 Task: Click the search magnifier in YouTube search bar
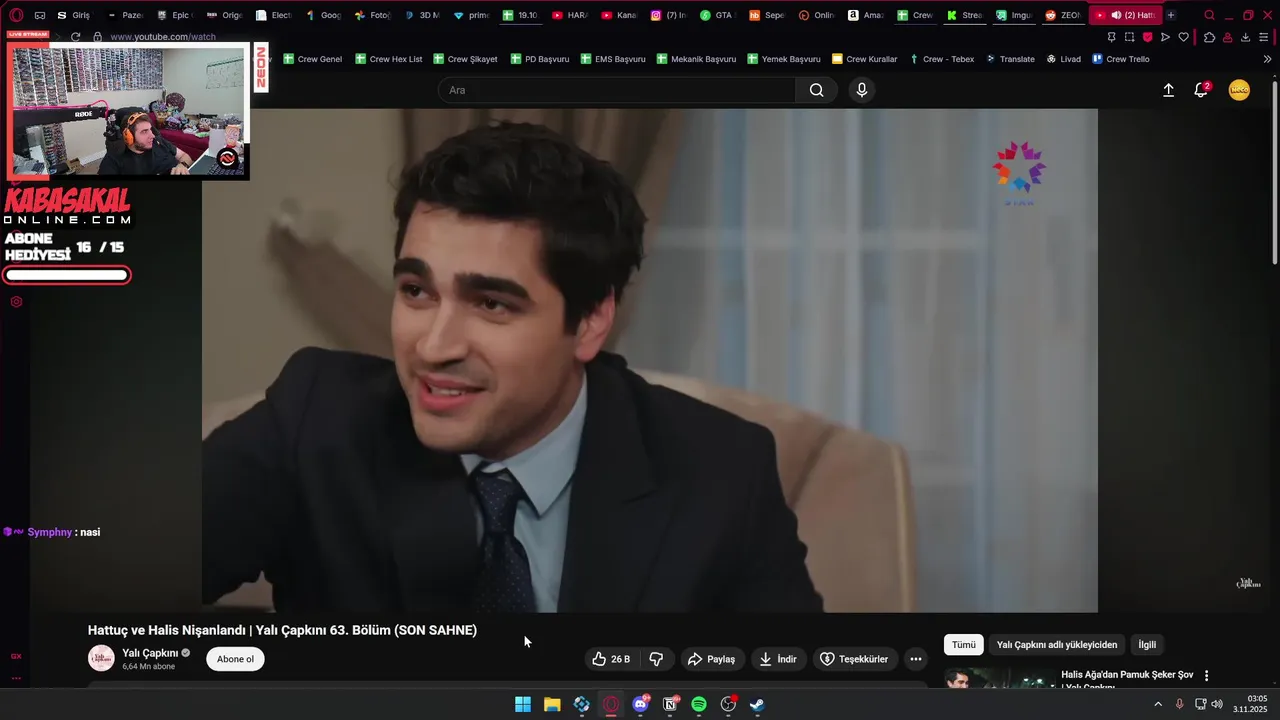pyautogui.click(x=817, y=90)
